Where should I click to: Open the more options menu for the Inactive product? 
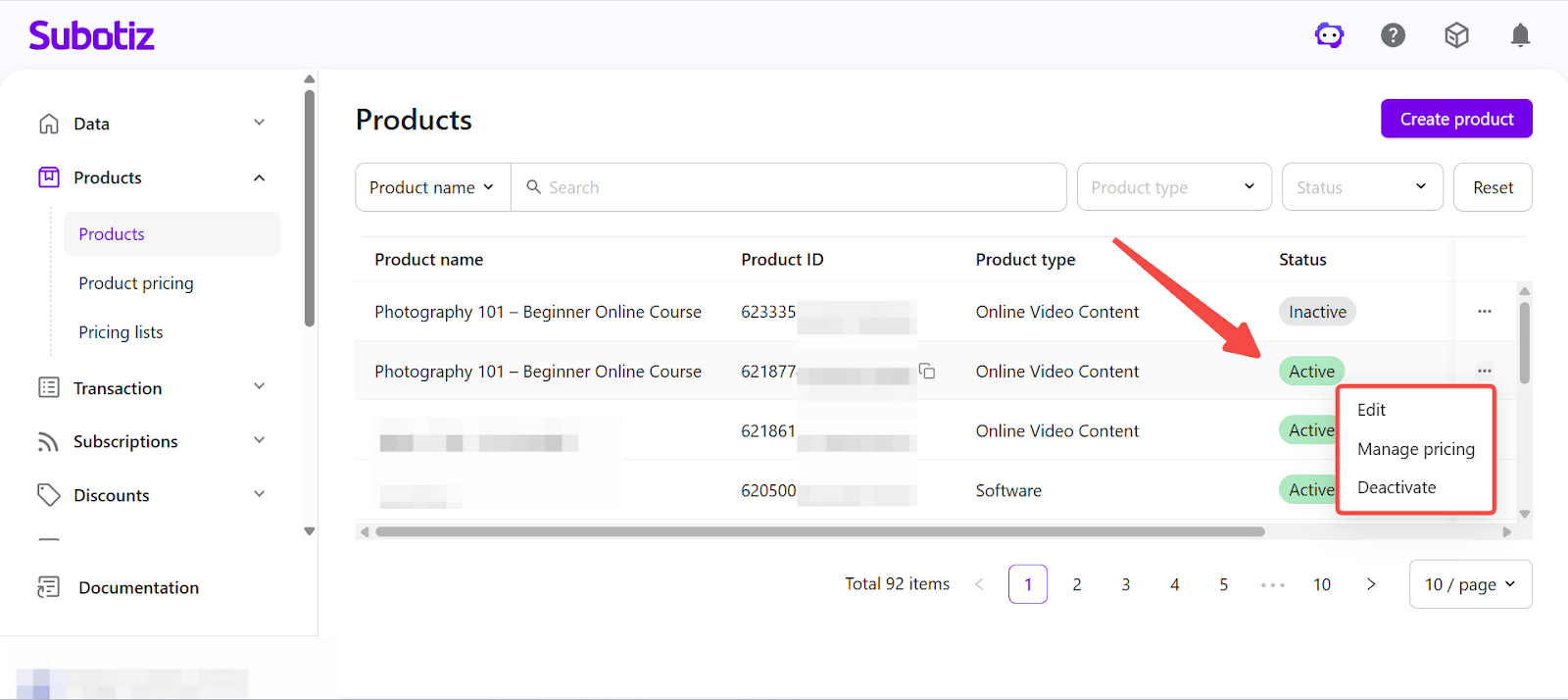pos(1484,312)
